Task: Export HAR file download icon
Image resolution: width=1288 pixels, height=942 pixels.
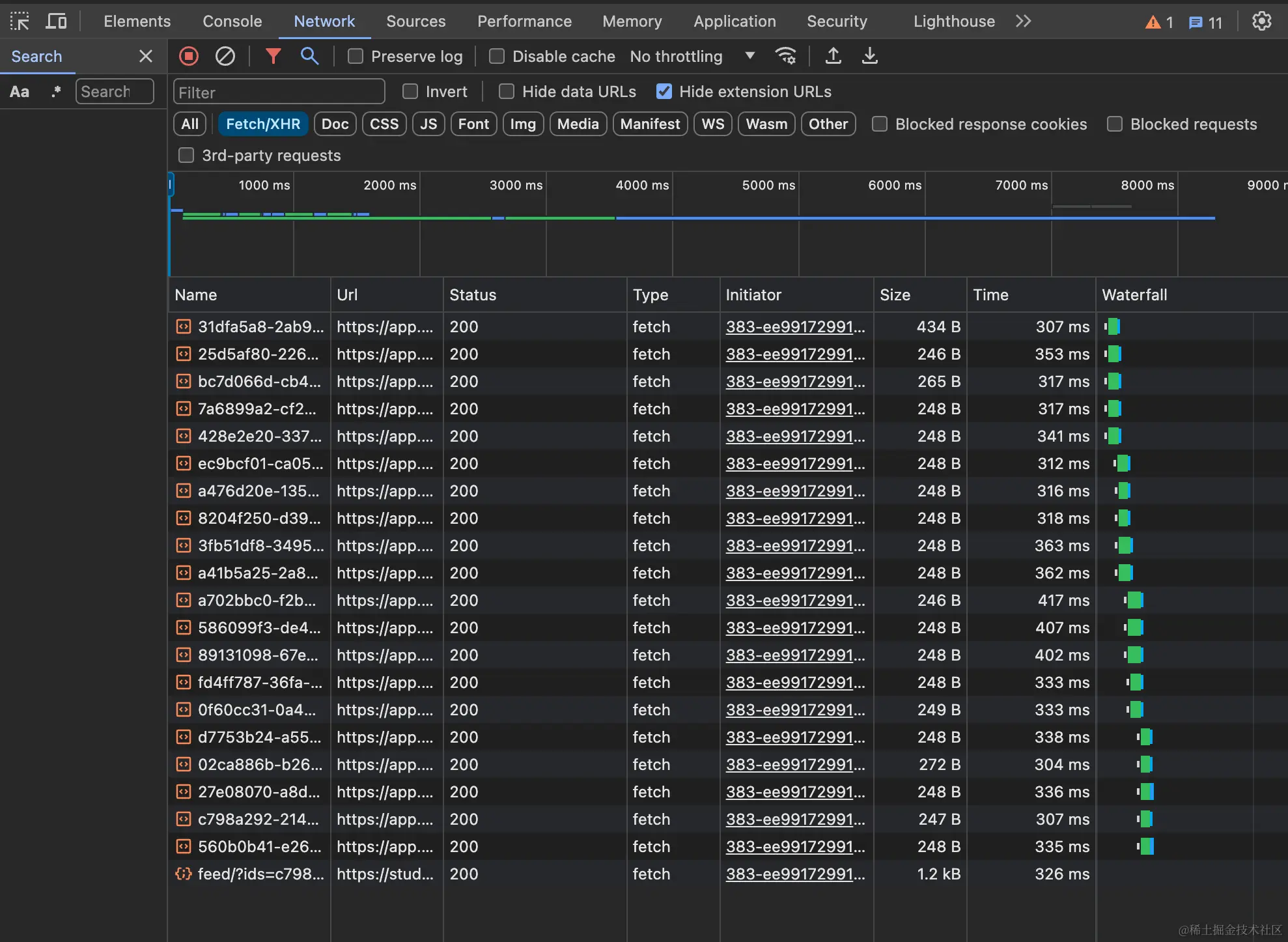Action: point(870,56)
